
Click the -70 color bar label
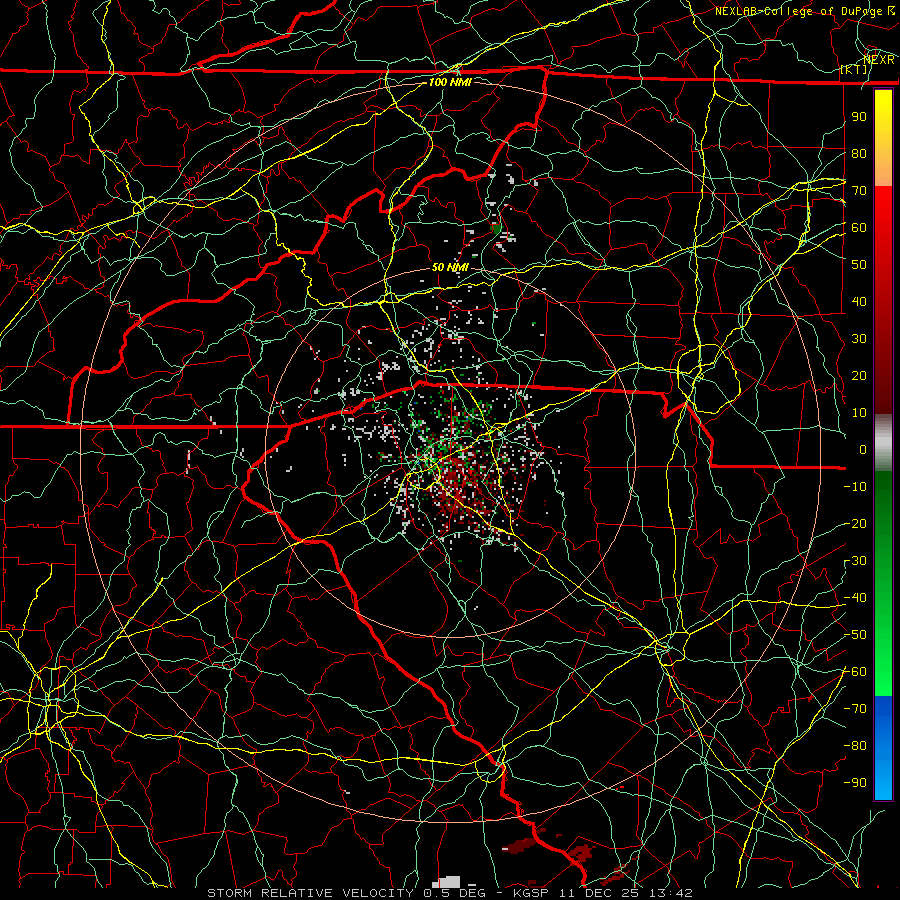pos(855,709)
